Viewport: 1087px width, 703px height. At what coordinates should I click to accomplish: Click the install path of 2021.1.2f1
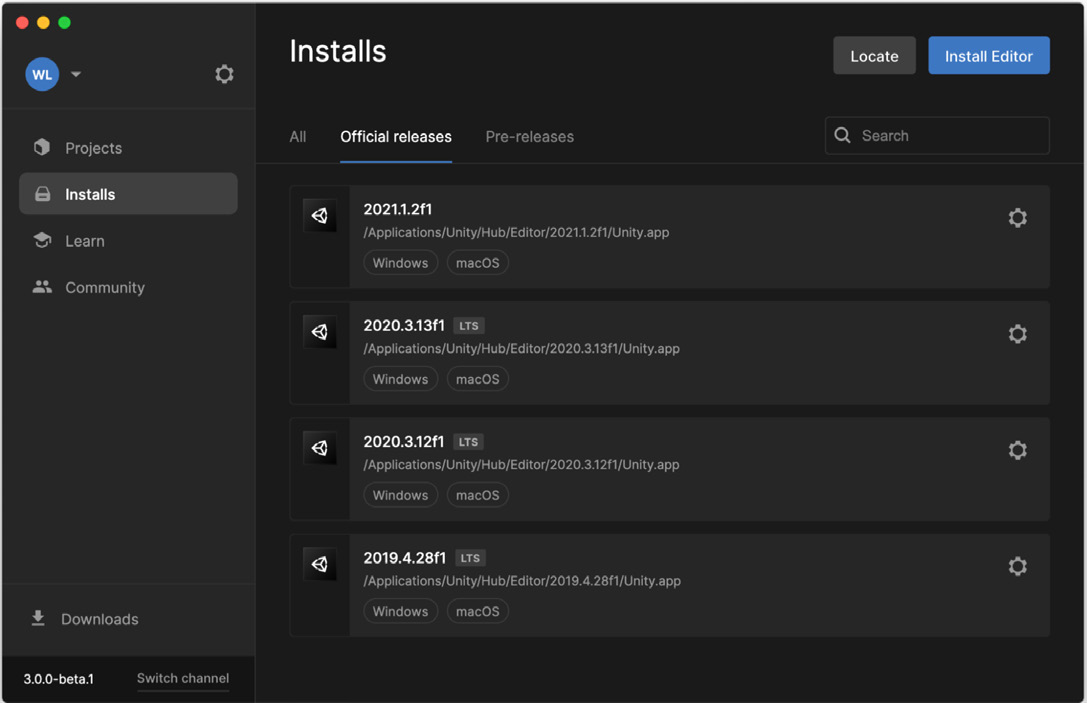tap(516, 232)
